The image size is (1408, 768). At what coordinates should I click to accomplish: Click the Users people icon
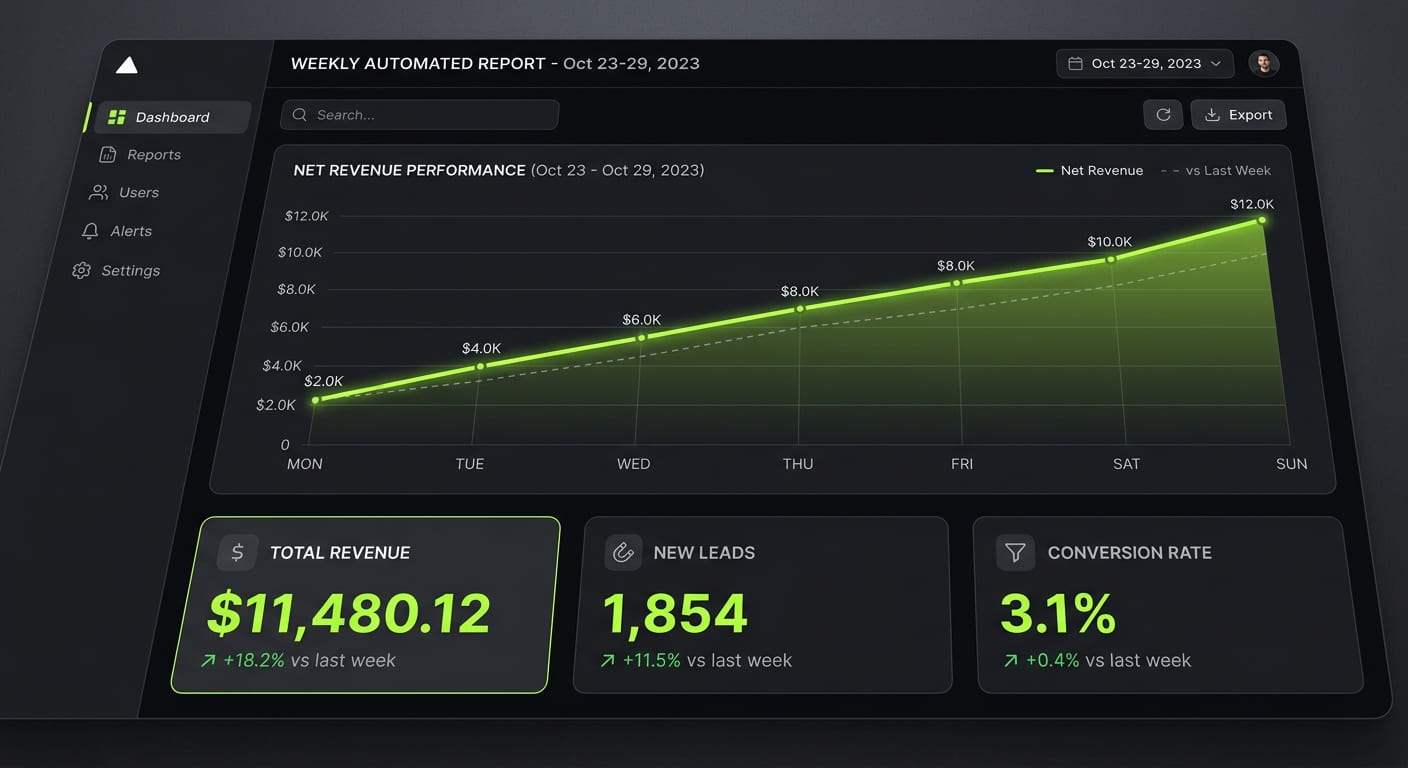point(99,192)
